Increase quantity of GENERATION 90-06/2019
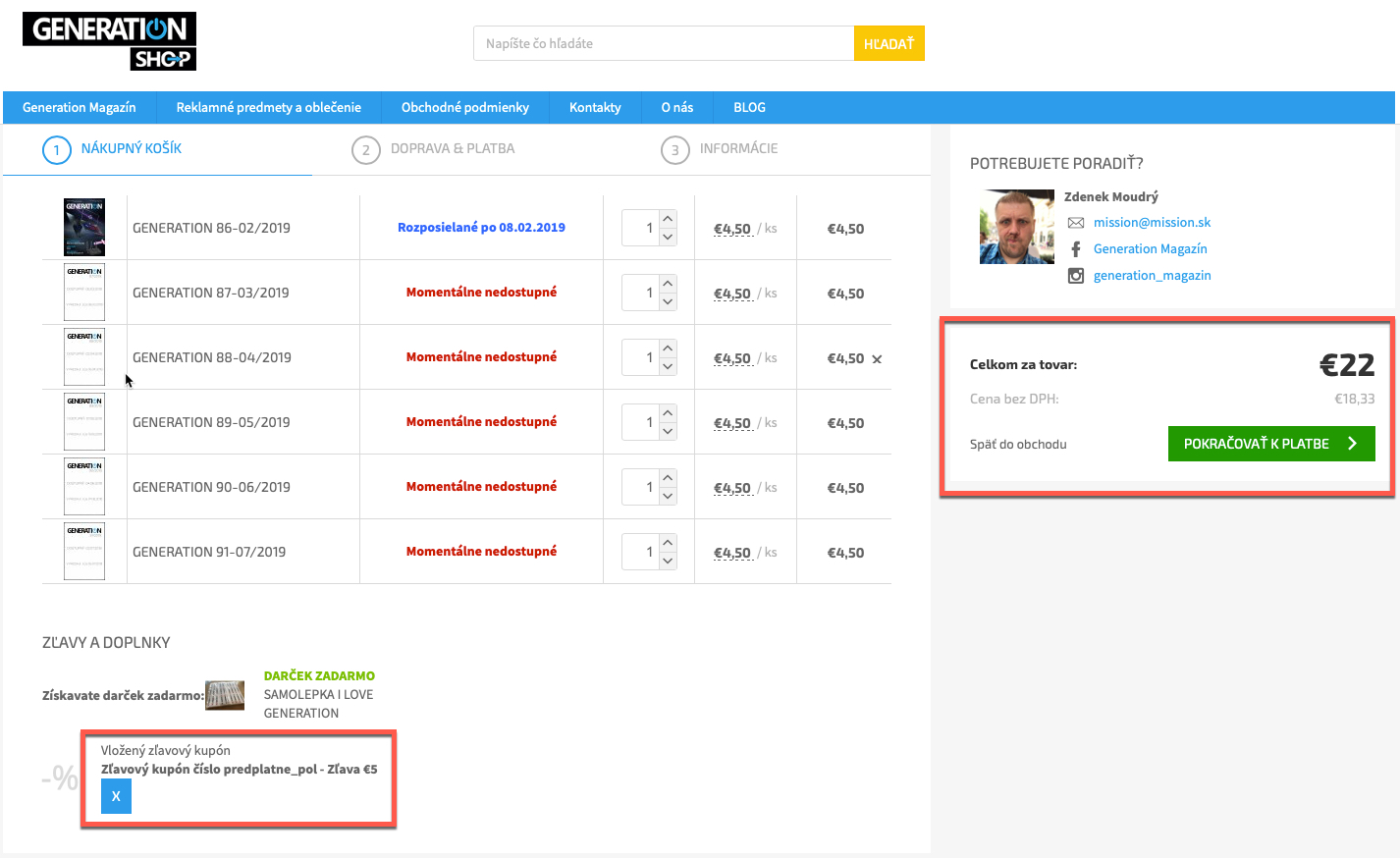 (668, 478)
